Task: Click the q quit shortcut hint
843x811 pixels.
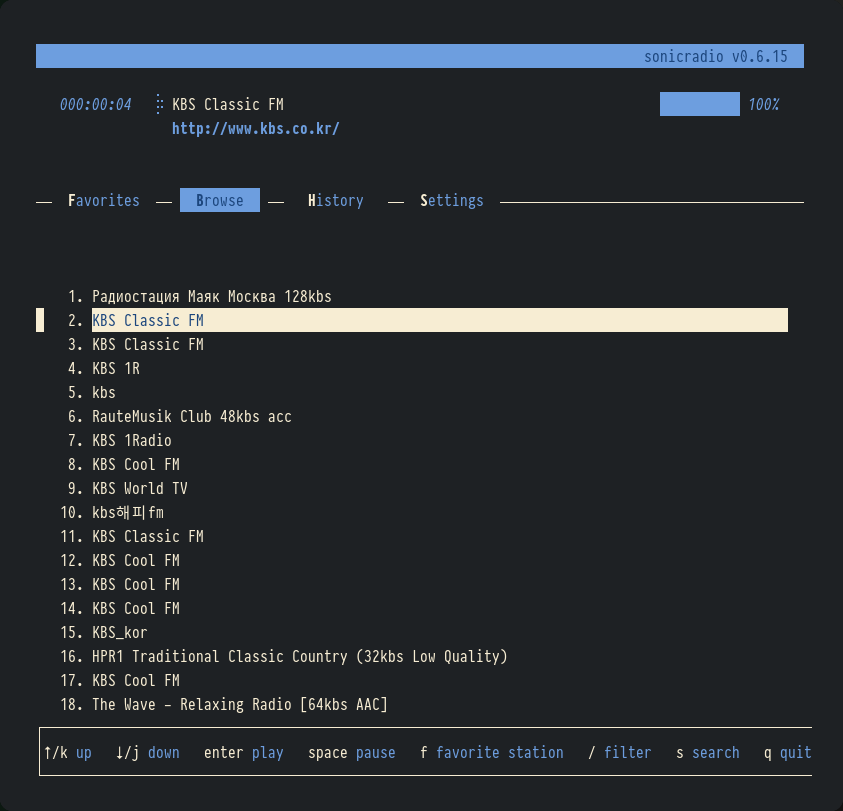Action: point(788,752)
